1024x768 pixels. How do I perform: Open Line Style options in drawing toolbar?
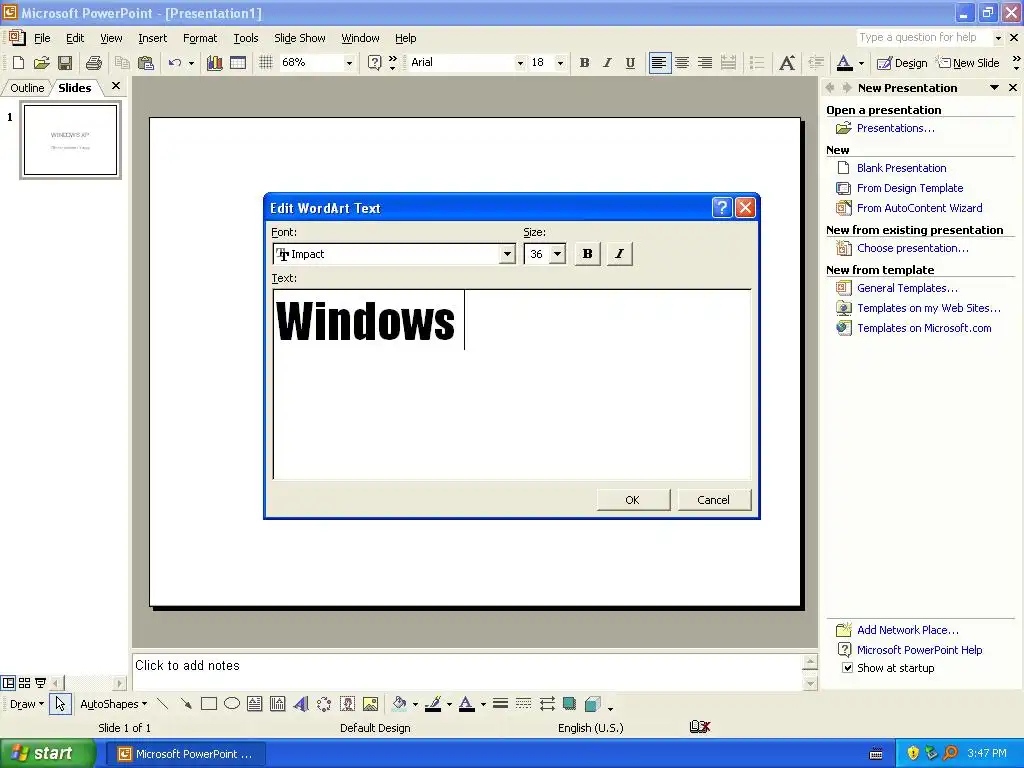click(x=500, y=704)
